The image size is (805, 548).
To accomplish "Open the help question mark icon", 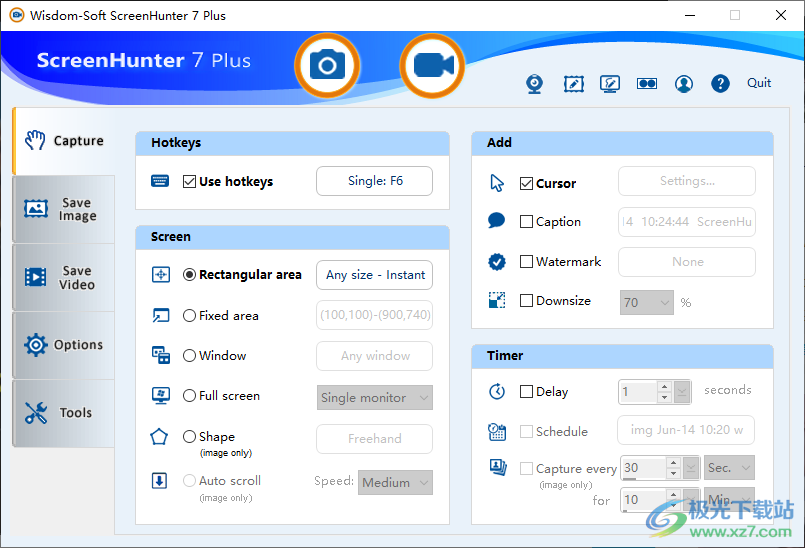I will pyautogui.click(x=720, y=84).
